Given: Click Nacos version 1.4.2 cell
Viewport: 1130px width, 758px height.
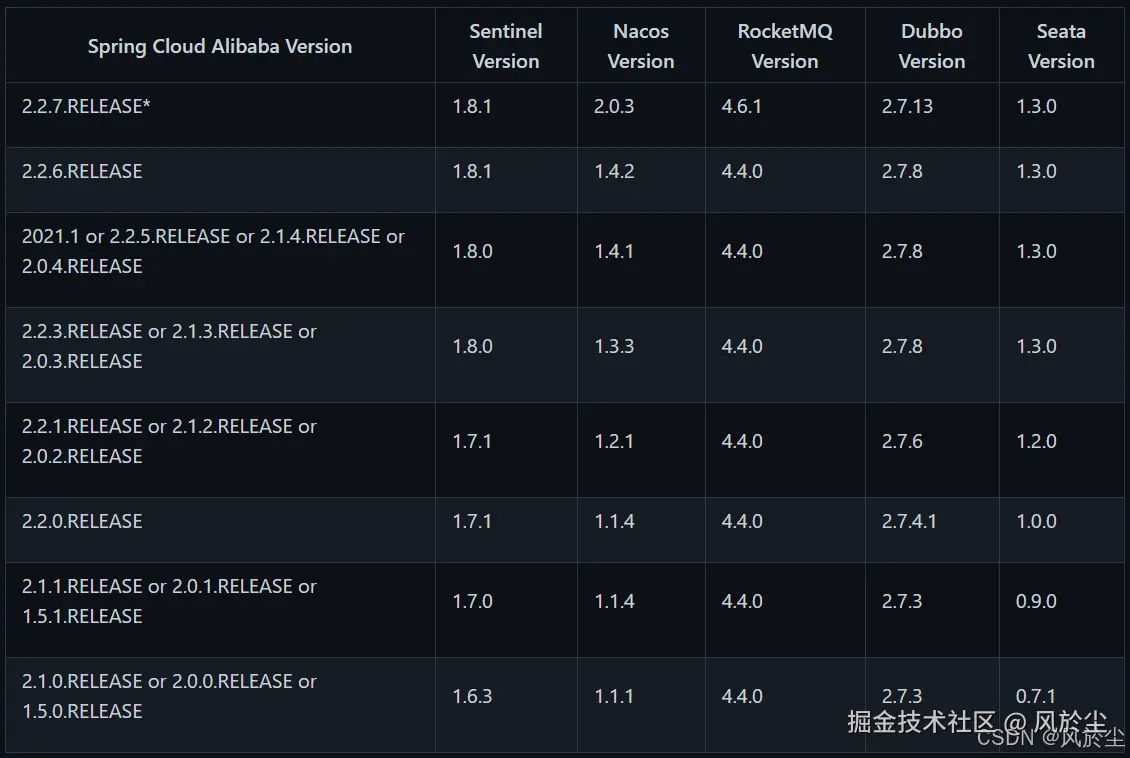Looking at the screenshot, I should click(x=614, y=171).
